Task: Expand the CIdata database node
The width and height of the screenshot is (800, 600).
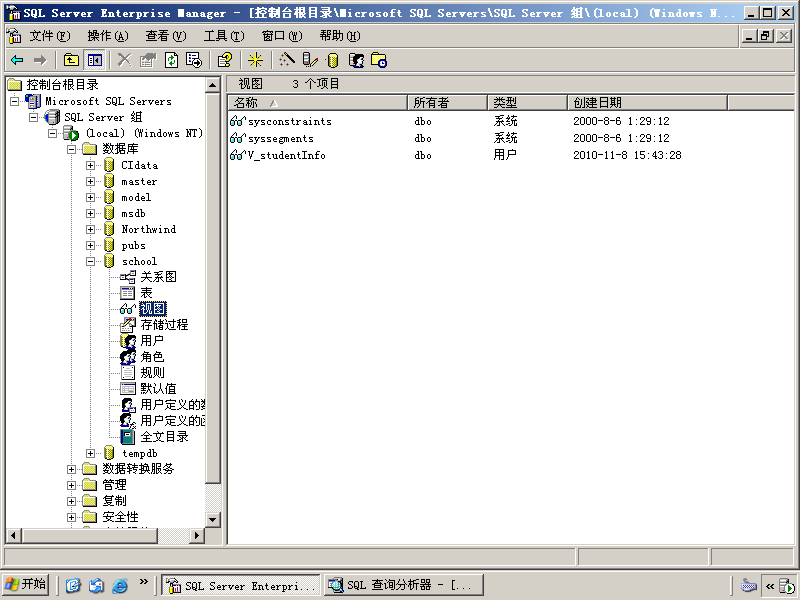Action: [x=90, y=165]
